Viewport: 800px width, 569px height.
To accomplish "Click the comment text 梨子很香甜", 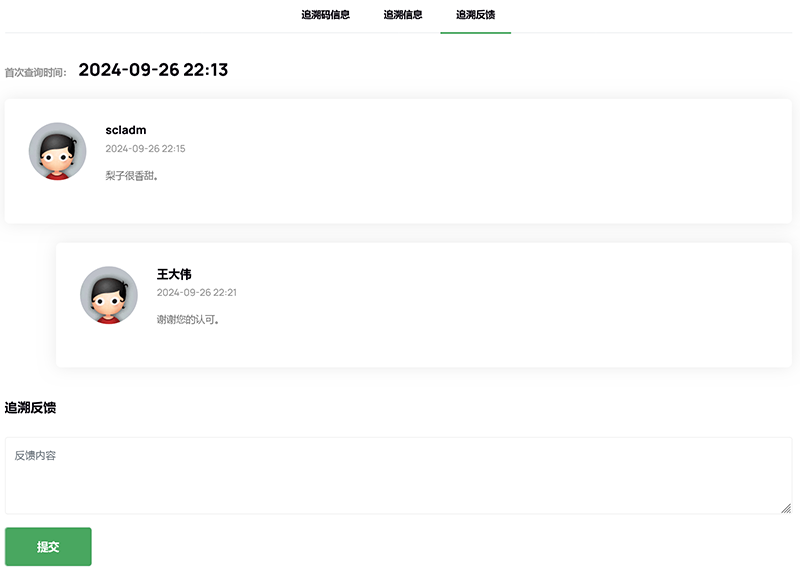I will [132, 176].
